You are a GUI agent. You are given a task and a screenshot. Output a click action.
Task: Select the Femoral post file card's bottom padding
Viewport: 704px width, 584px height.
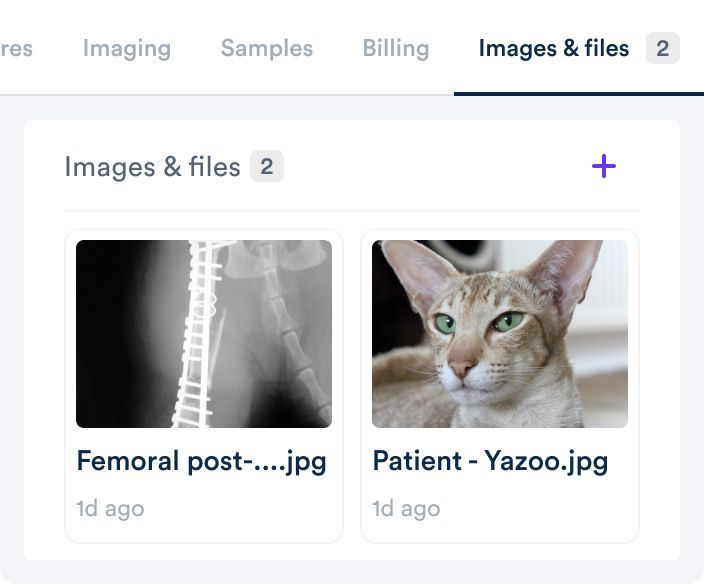coord(204,531)
